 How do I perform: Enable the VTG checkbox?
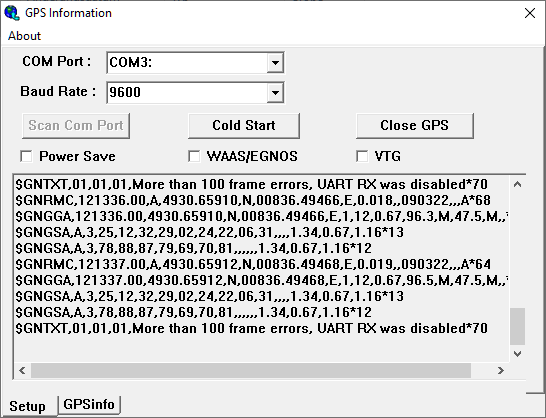(362, 156)
